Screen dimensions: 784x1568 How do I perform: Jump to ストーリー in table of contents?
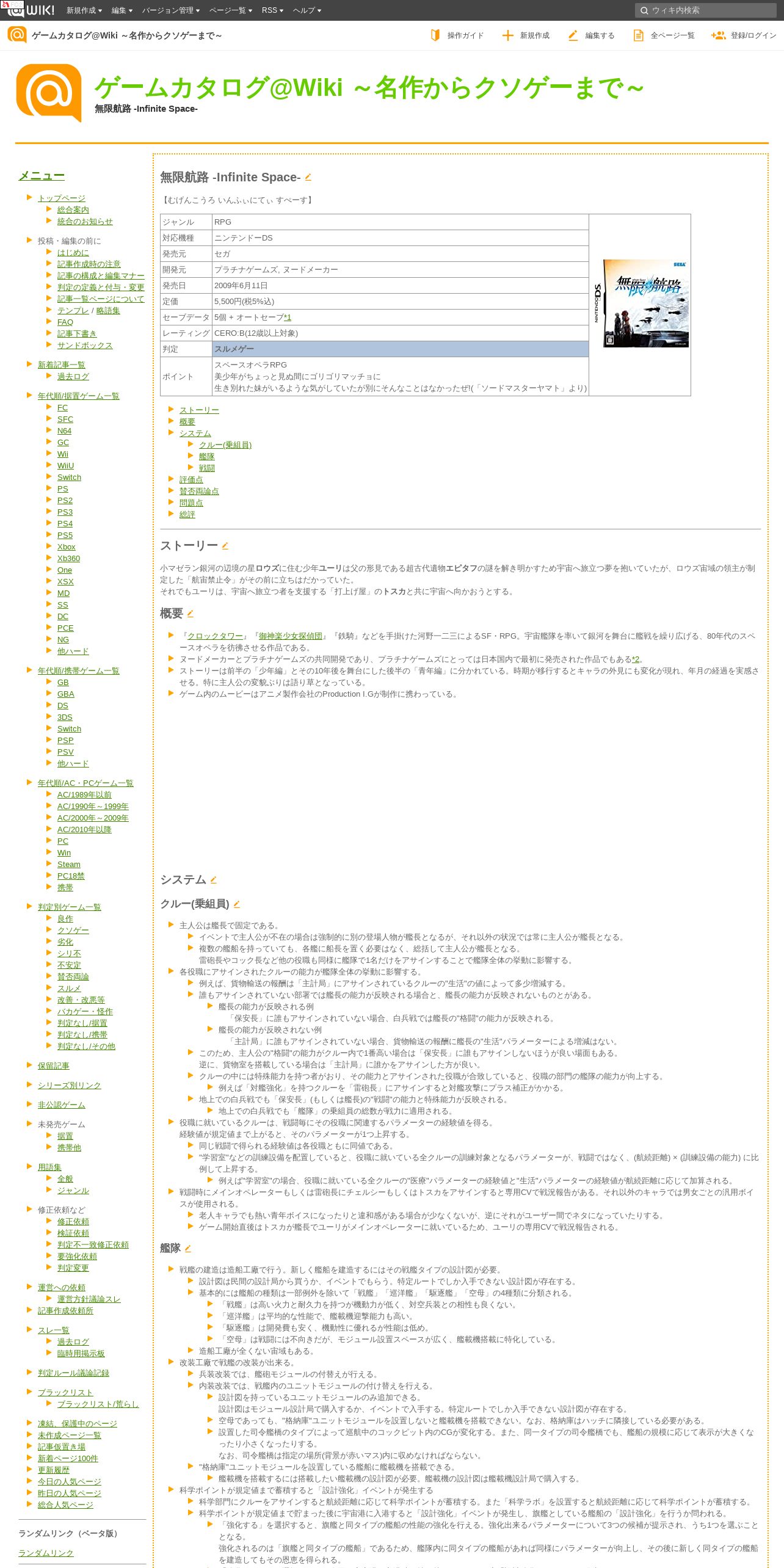point(199,410)
